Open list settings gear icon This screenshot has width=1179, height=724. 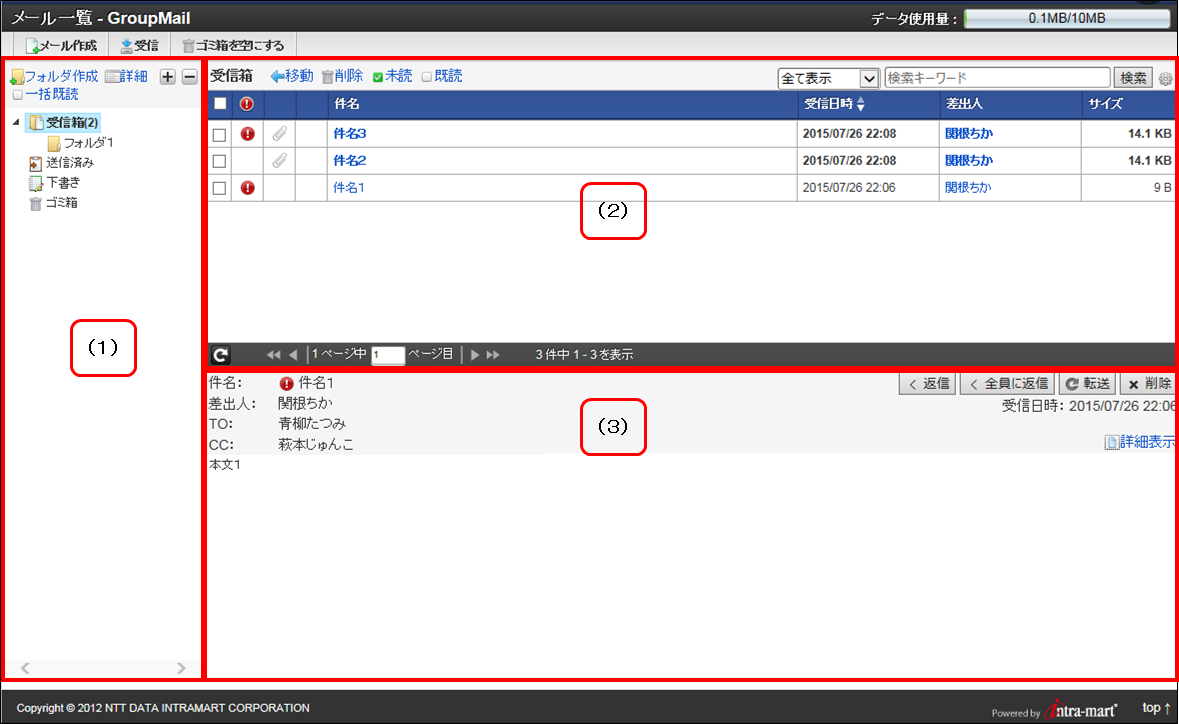pos(1165,78)
